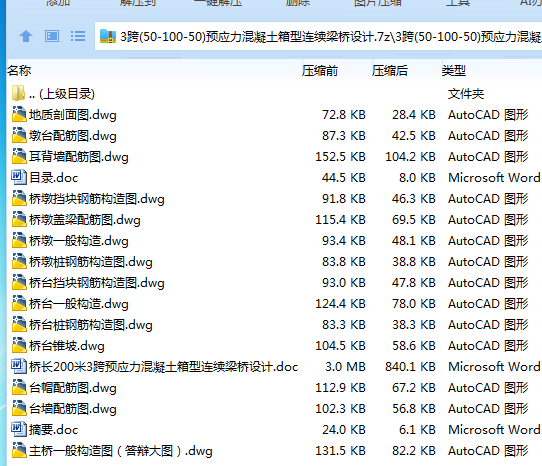Click the 8.0 KB compressed size
Viewport: 542px width, 466px height.
[417, 178]
